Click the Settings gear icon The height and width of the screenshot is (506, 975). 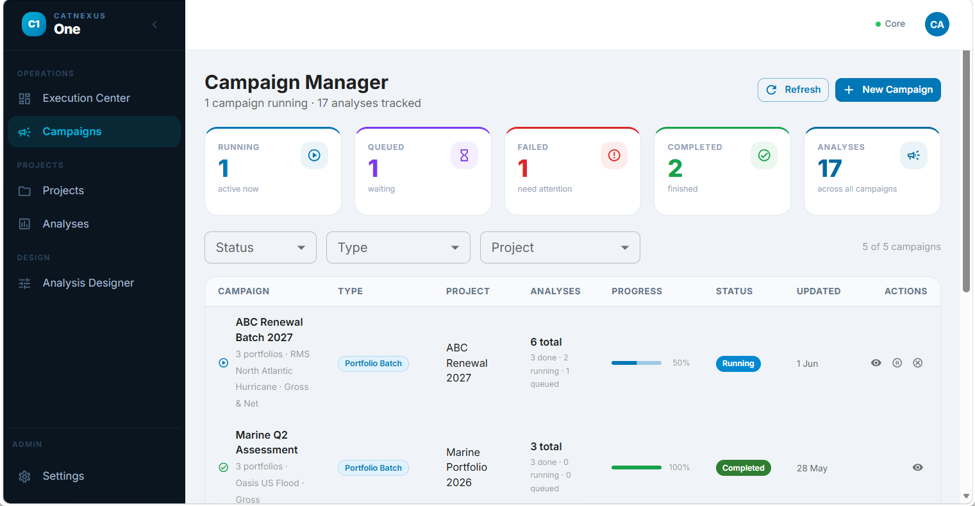tap(24, 477)
